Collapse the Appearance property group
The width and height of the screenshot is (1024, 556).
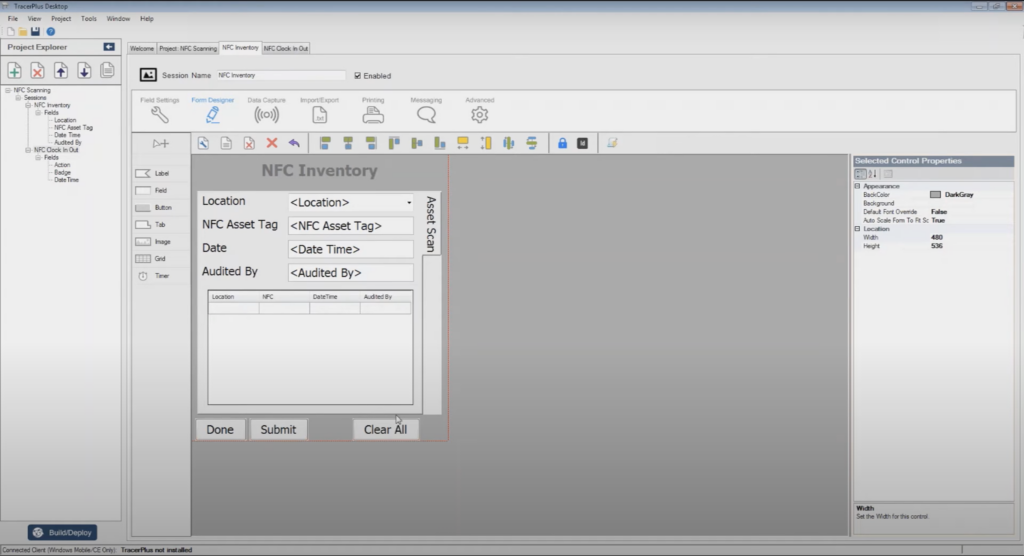(857, 186)
